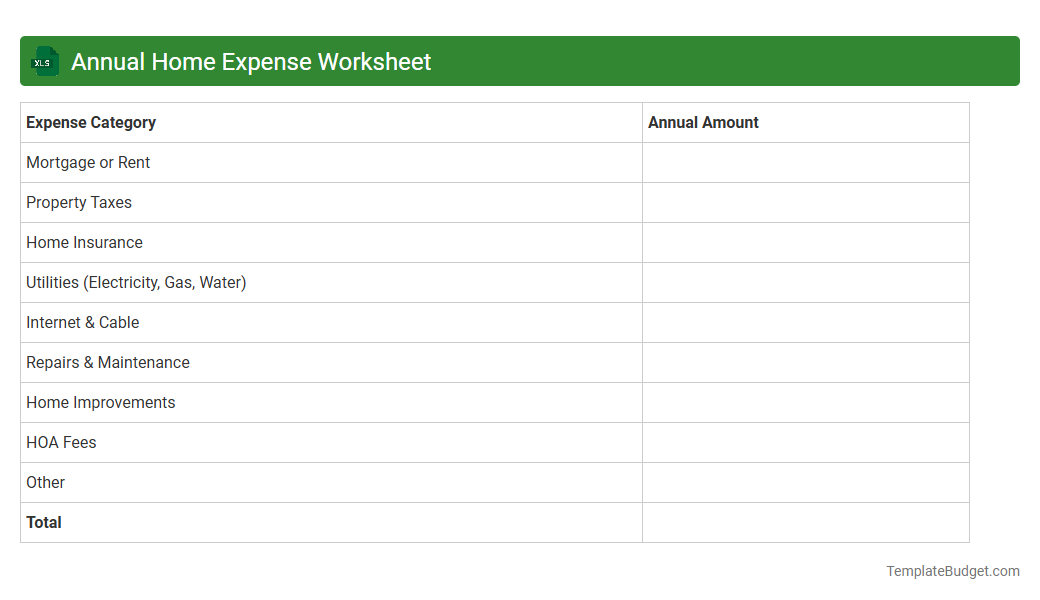
Task: Click the amount cell for Mortgage or Rent
Action: point(805,162)
